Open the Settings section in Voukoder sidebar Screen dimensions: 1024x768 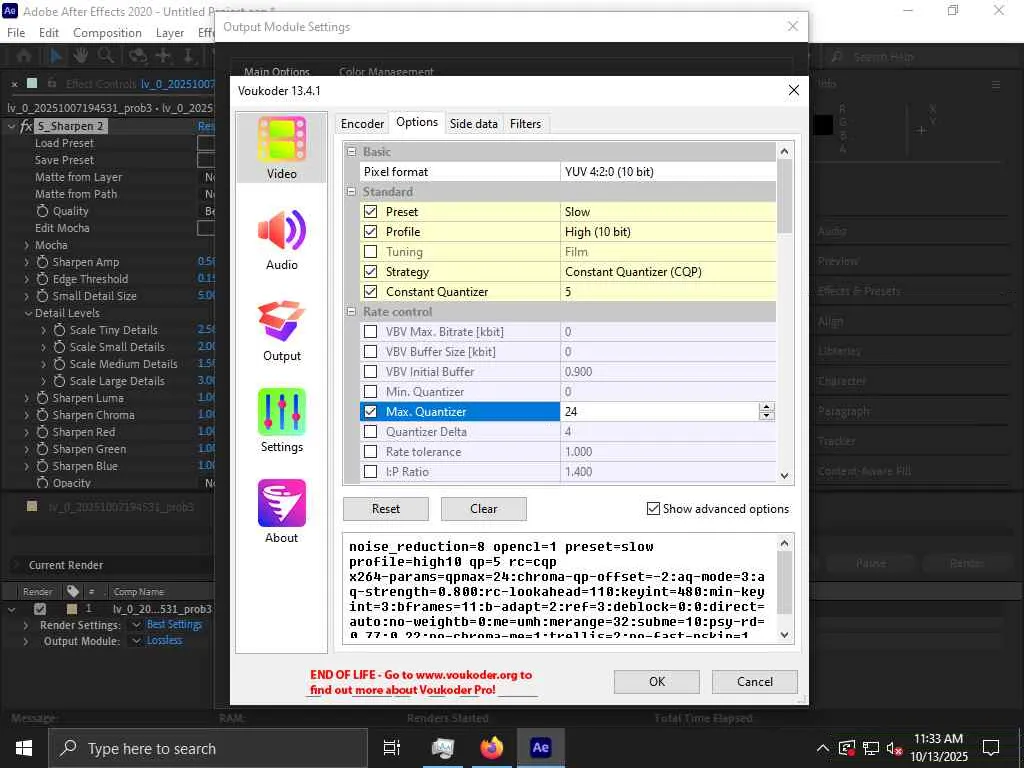281,421
